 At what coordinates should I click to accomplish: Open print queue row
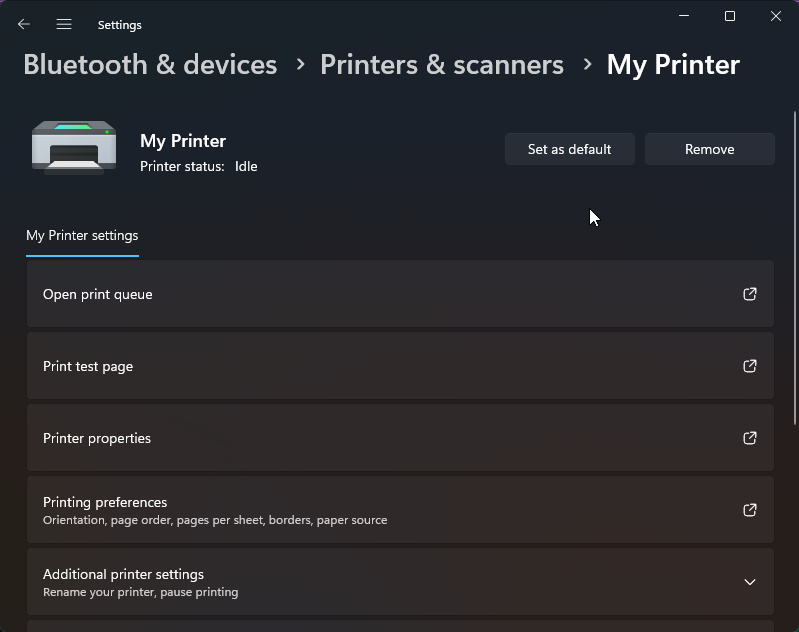400,294
